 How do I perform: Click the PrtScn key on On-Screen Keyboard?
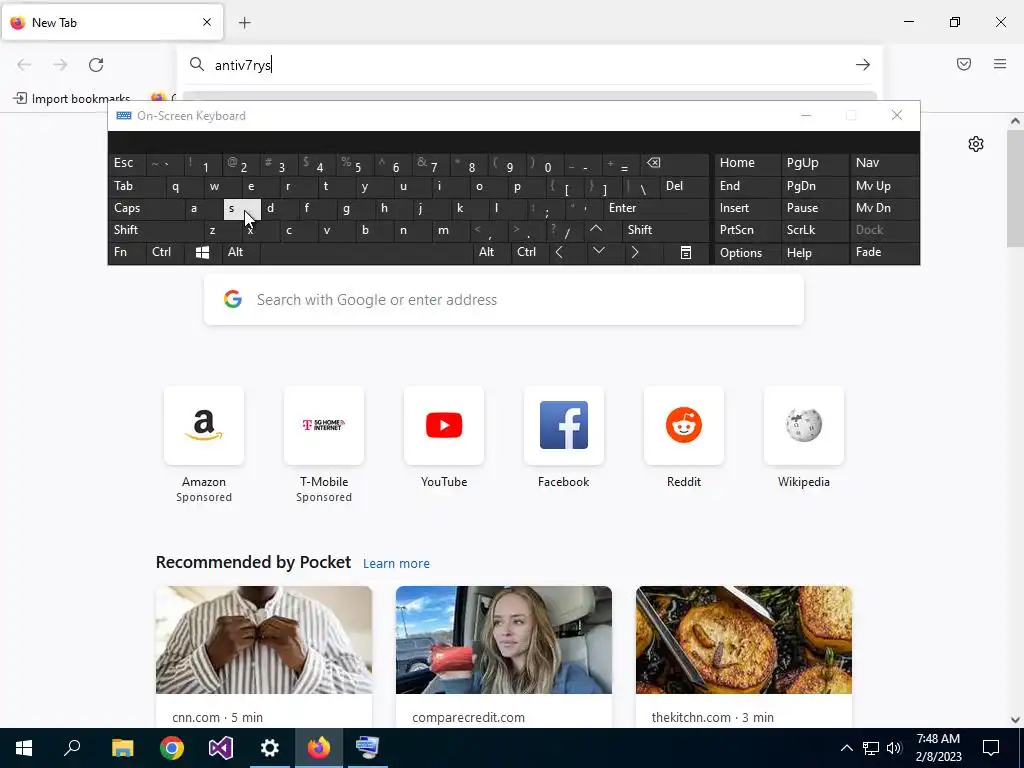click(x=746, y=230)
